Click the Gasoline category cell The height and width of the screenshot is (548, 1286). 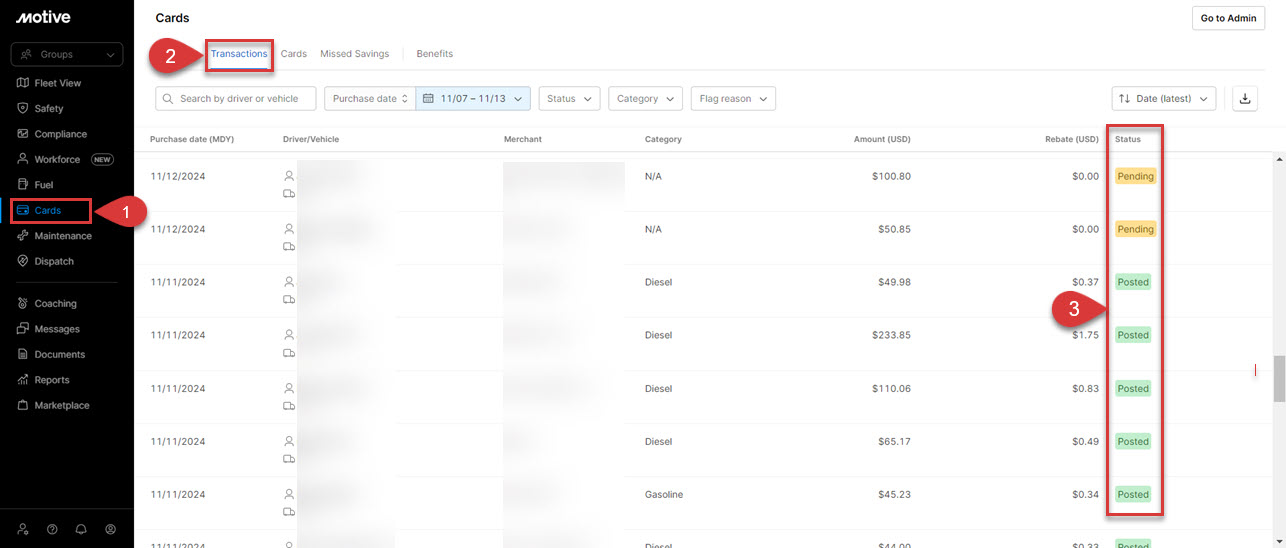coord(664,494)
